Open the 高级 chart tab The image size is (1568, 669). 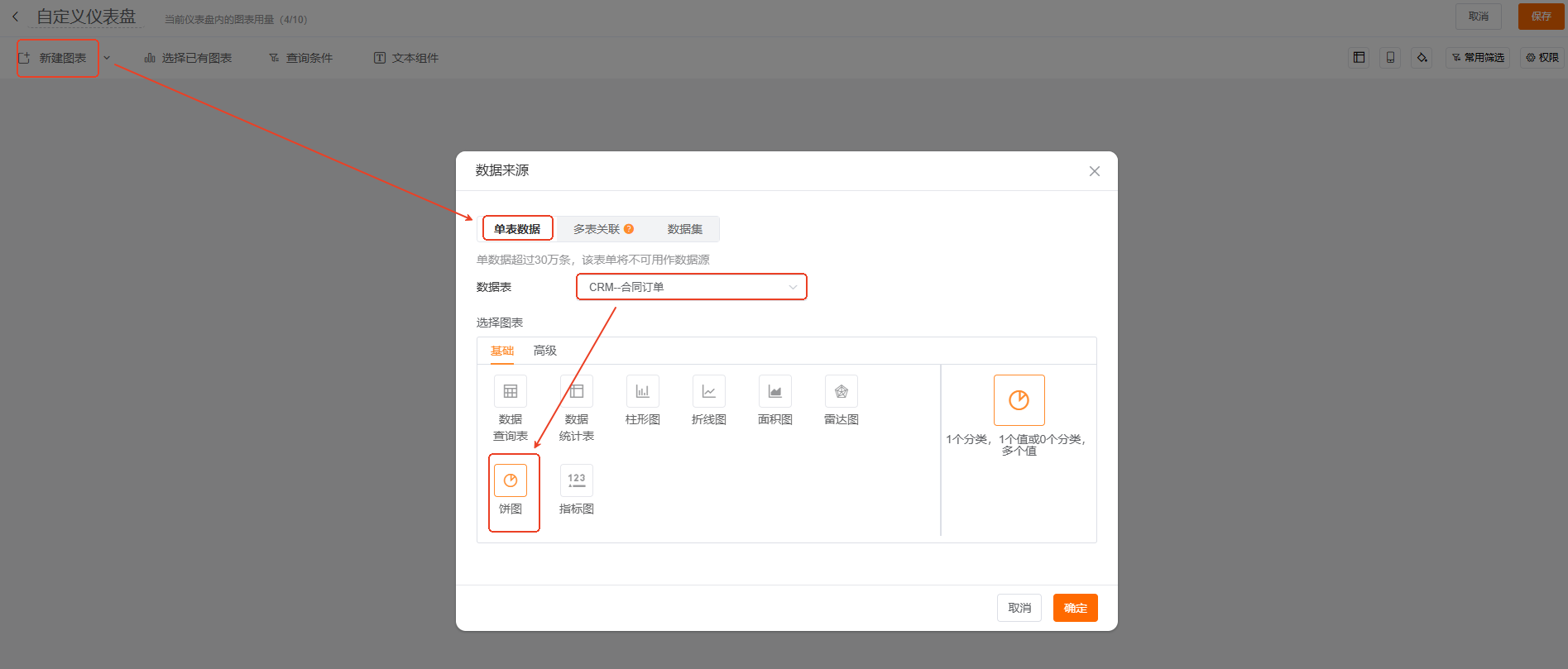(544, 351)
